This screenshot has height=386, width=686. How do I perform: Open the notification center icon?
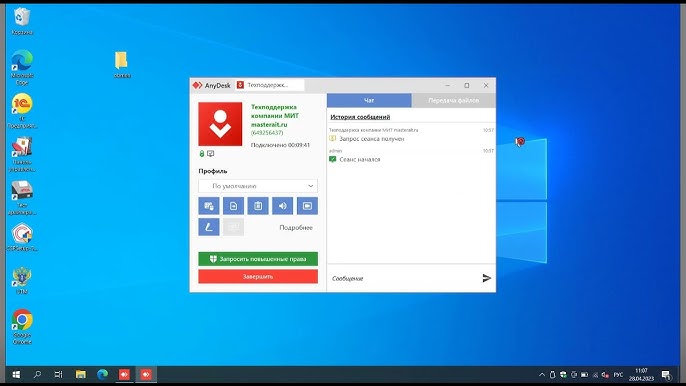[x=666, y=375]
